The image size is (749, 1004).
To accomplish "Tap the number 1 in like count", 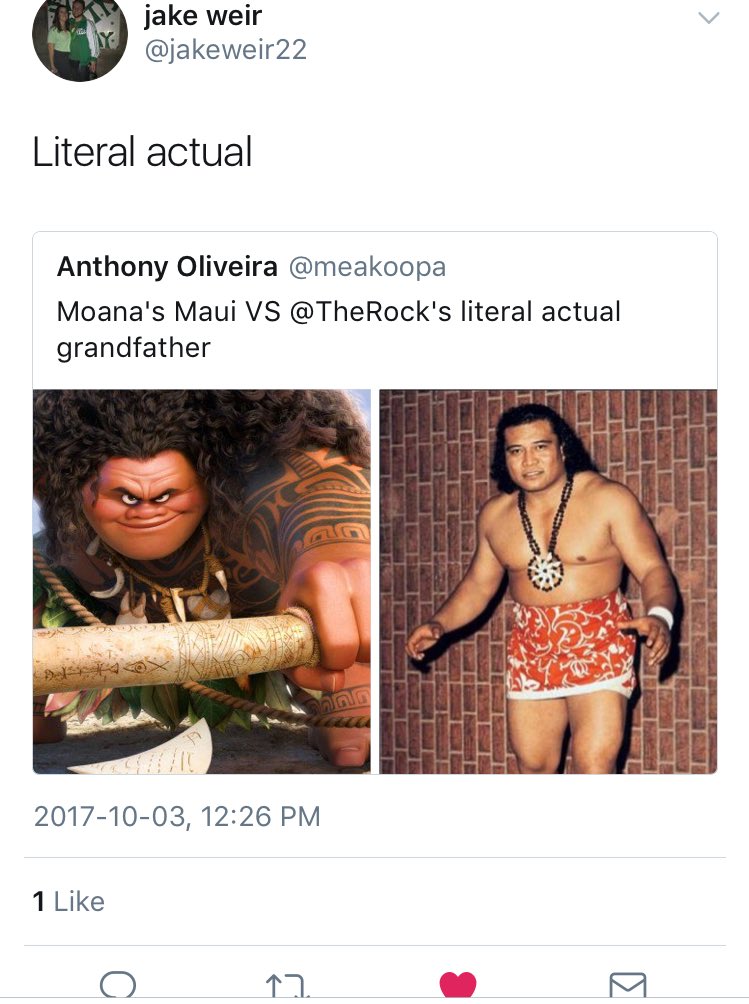I will (38, 901).
